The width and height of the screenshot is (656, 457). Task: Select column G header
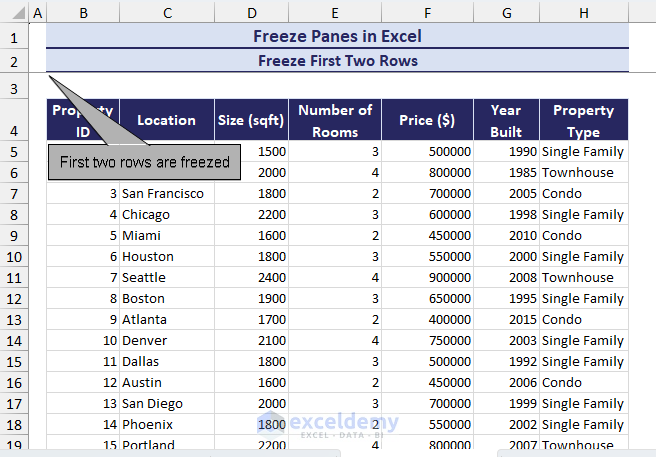coord(507,13)
